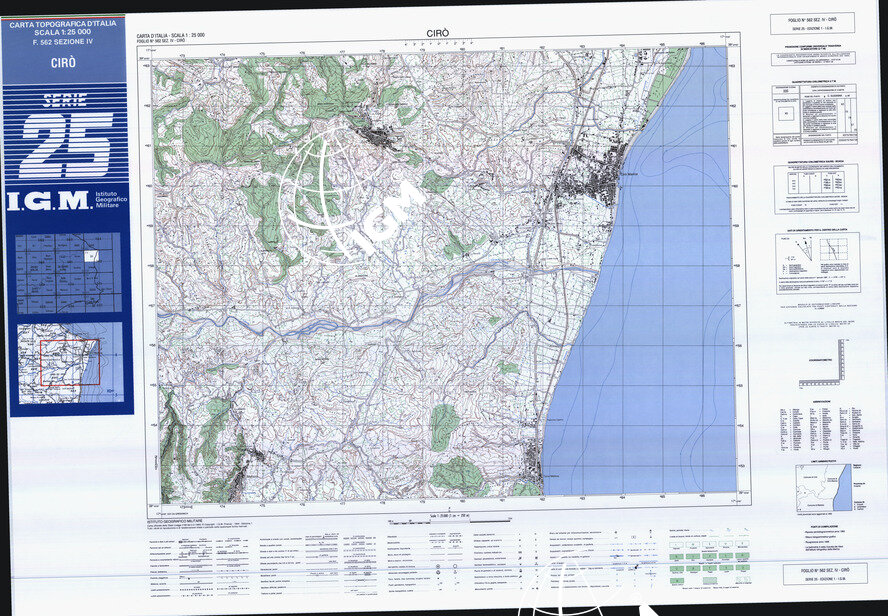Click the magnetic declination diagram
This screenshot has height=616, width=888.
[x=817, y=263]
